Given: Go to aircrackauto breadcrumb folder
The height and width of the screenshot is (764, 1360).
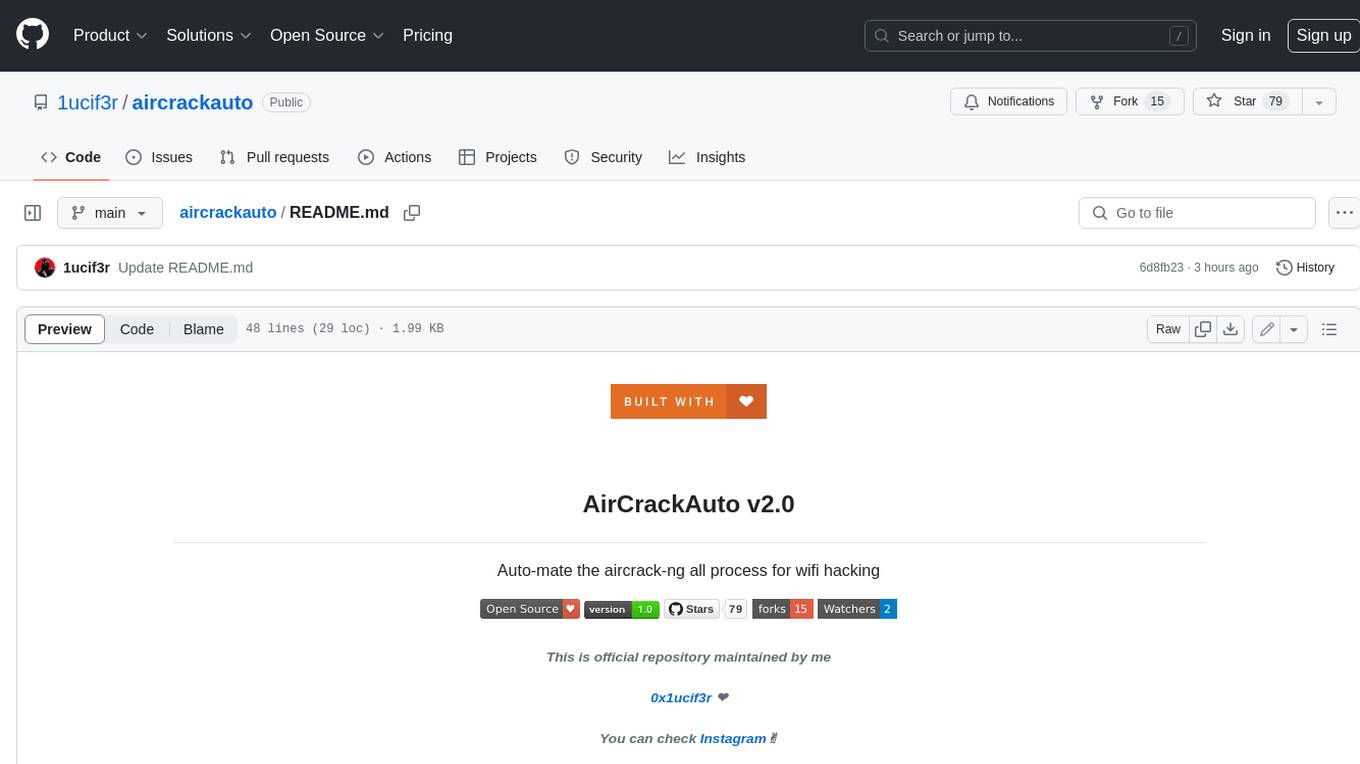Looking at the screenshot, I should [x=228, y=213].
